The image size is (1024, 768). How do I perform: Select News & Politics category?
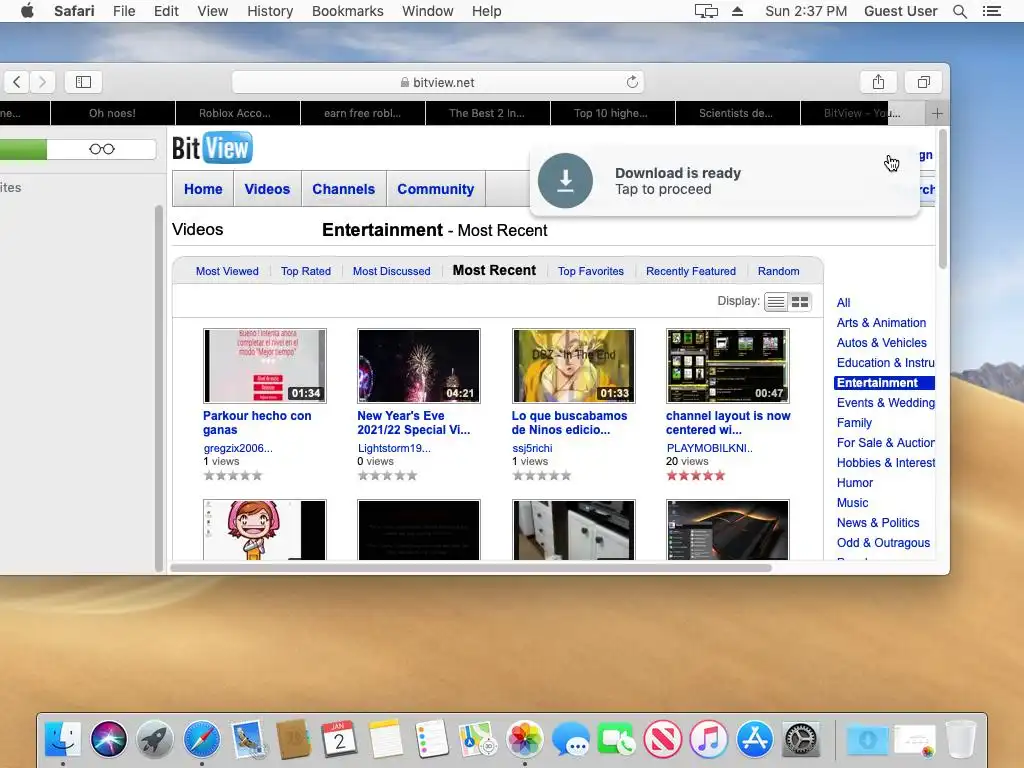click(878, 523)
